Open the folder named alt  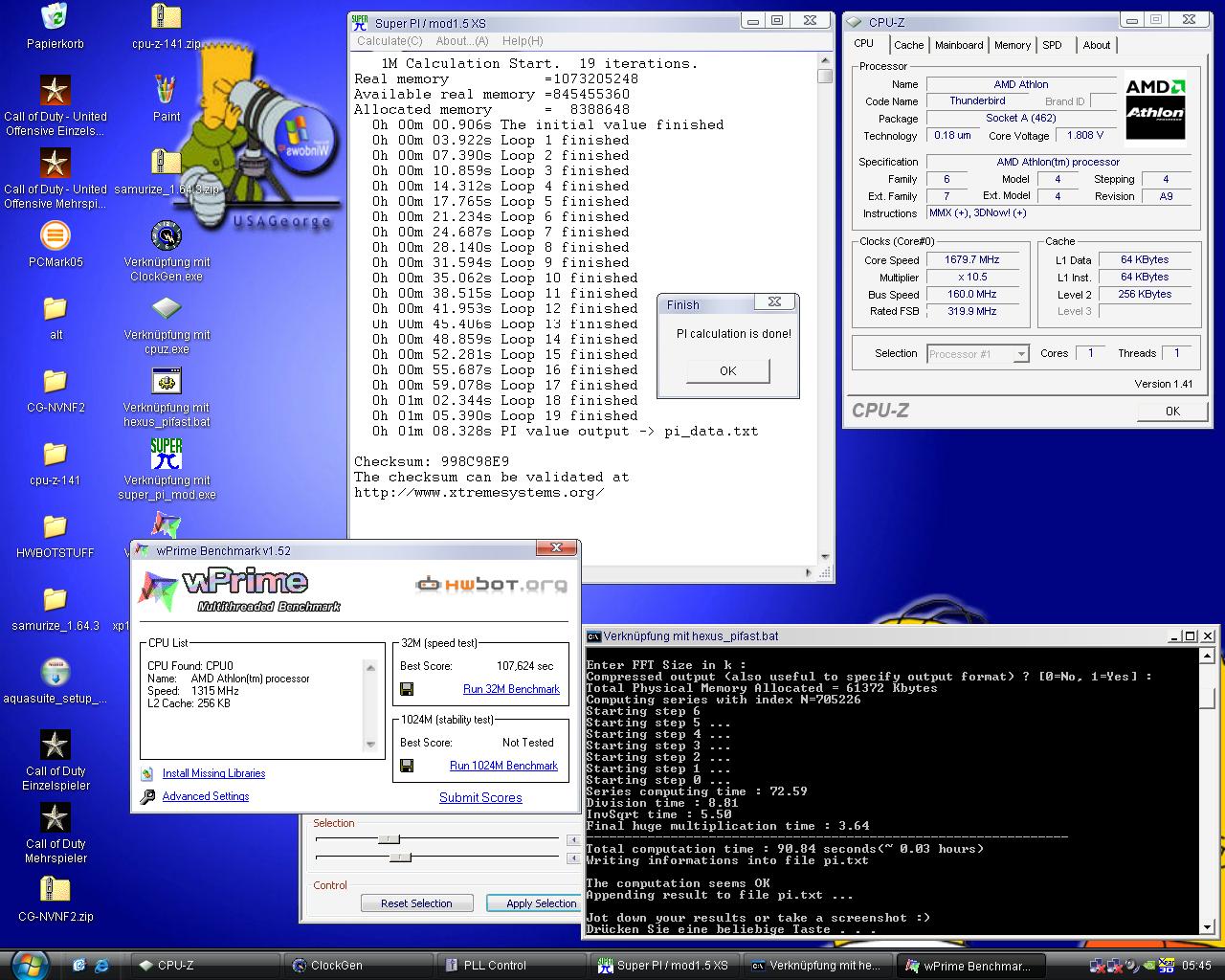[x=56, y=308]
